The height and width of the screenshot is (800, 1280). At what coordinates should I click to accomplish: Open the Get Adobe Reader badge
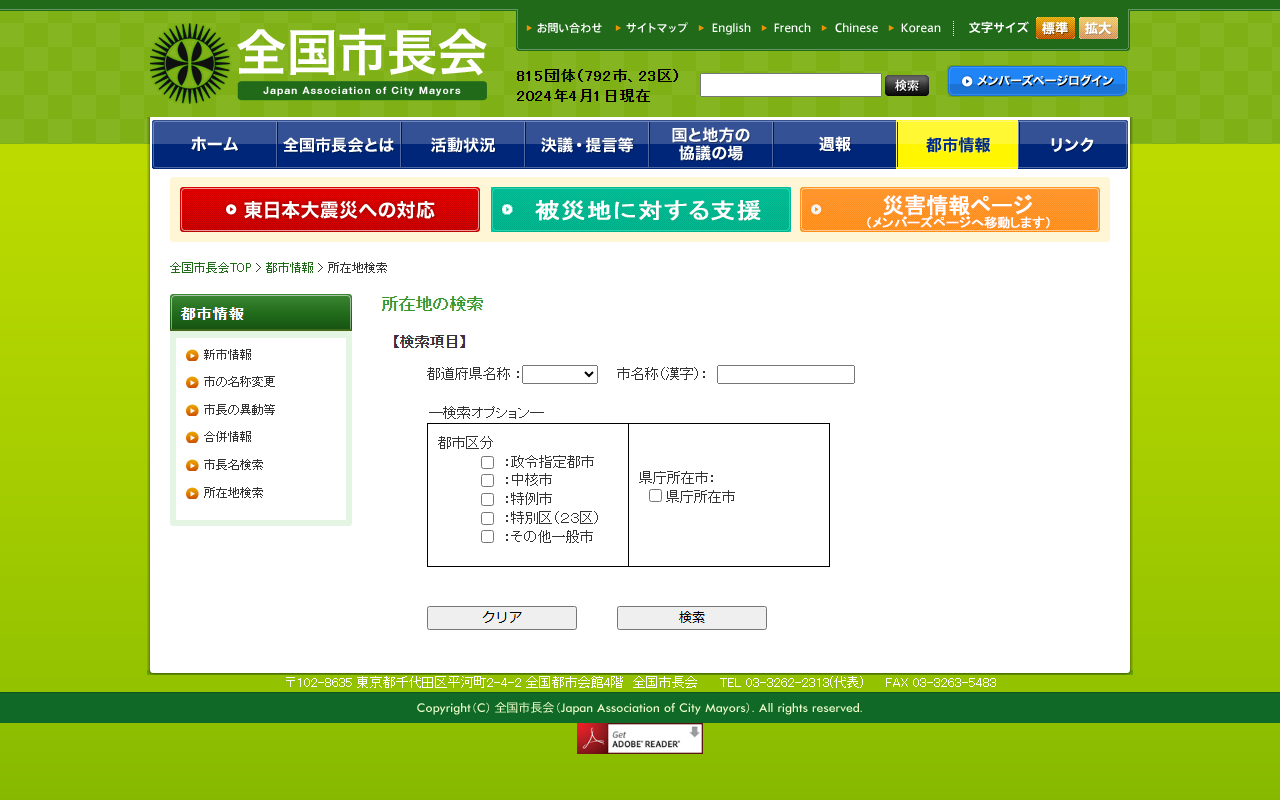(640, 739)
